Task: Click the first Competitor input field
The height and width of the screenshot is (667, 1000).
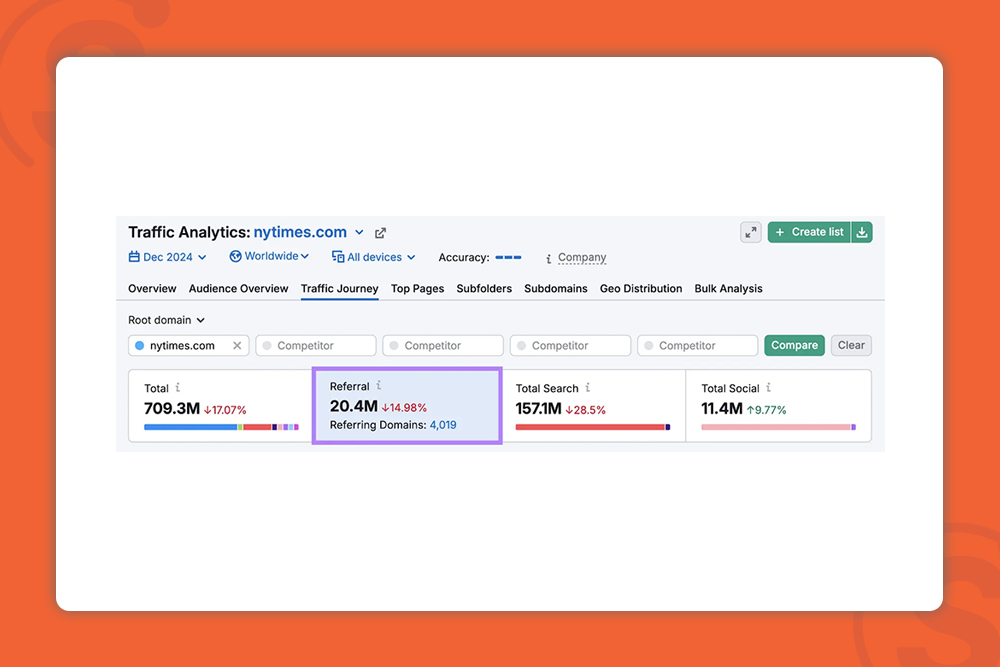Action: coord(316,346)
